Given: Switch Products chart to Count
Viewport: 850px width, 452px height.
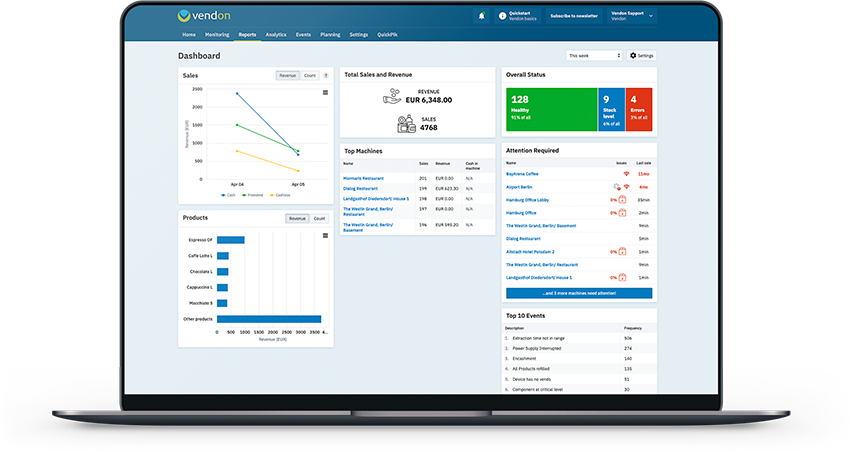Looking at the screenshot, I should pos(319,218).
